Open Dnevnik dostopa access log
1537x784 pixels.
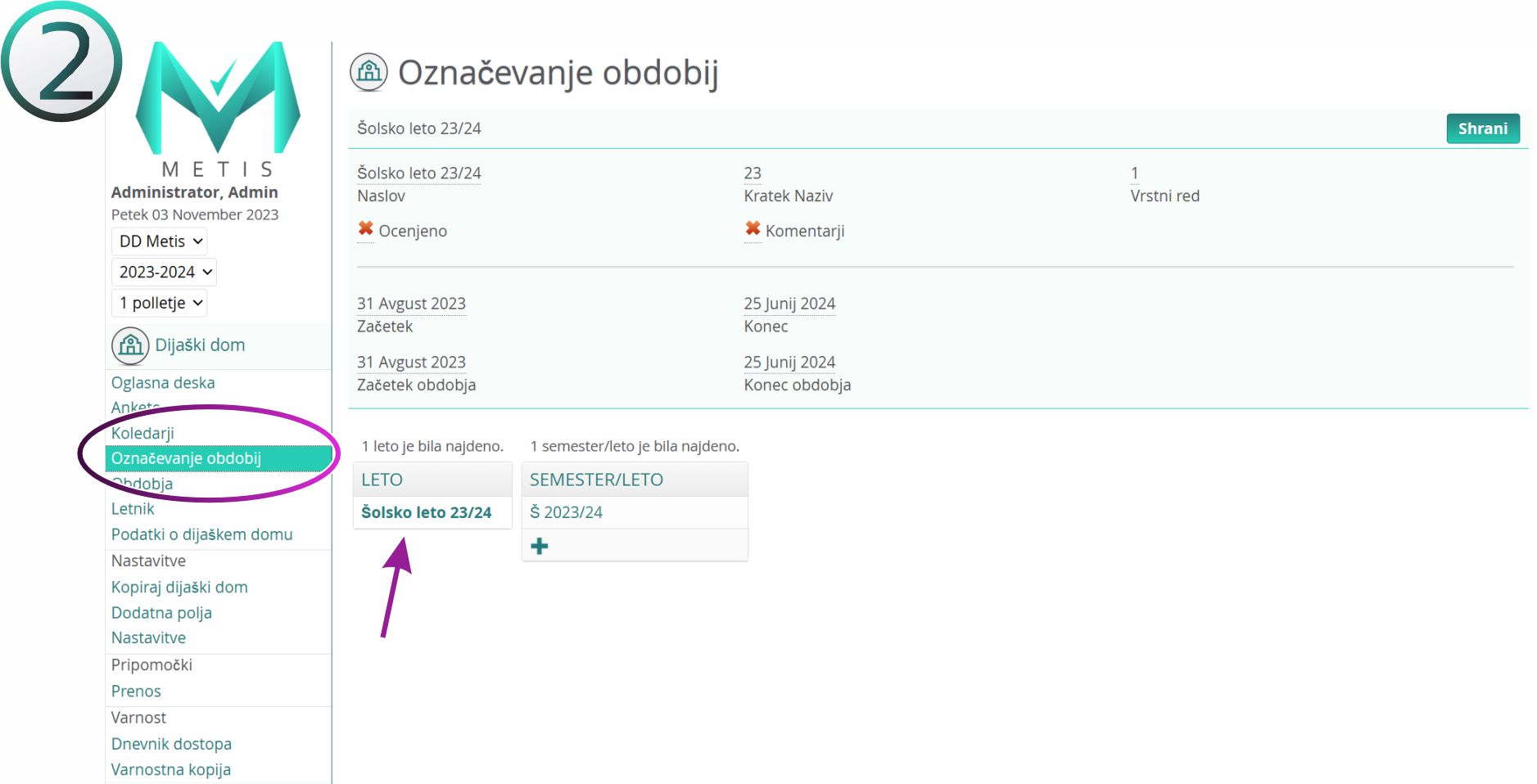(171, 744)
